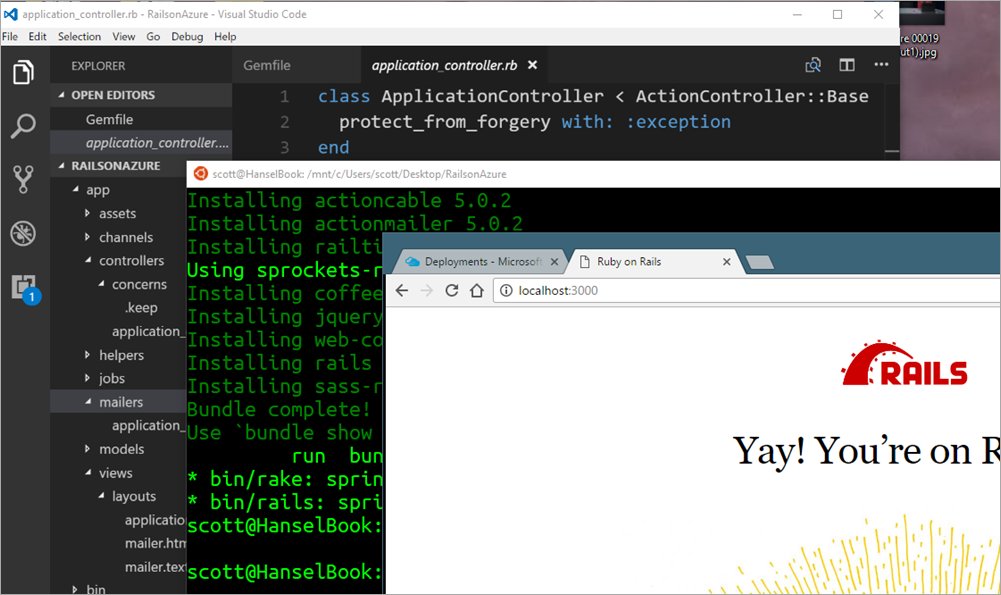This screenshot has height=595, width=1001.
Task: Open the Go menu
Action: coord(153,36)
